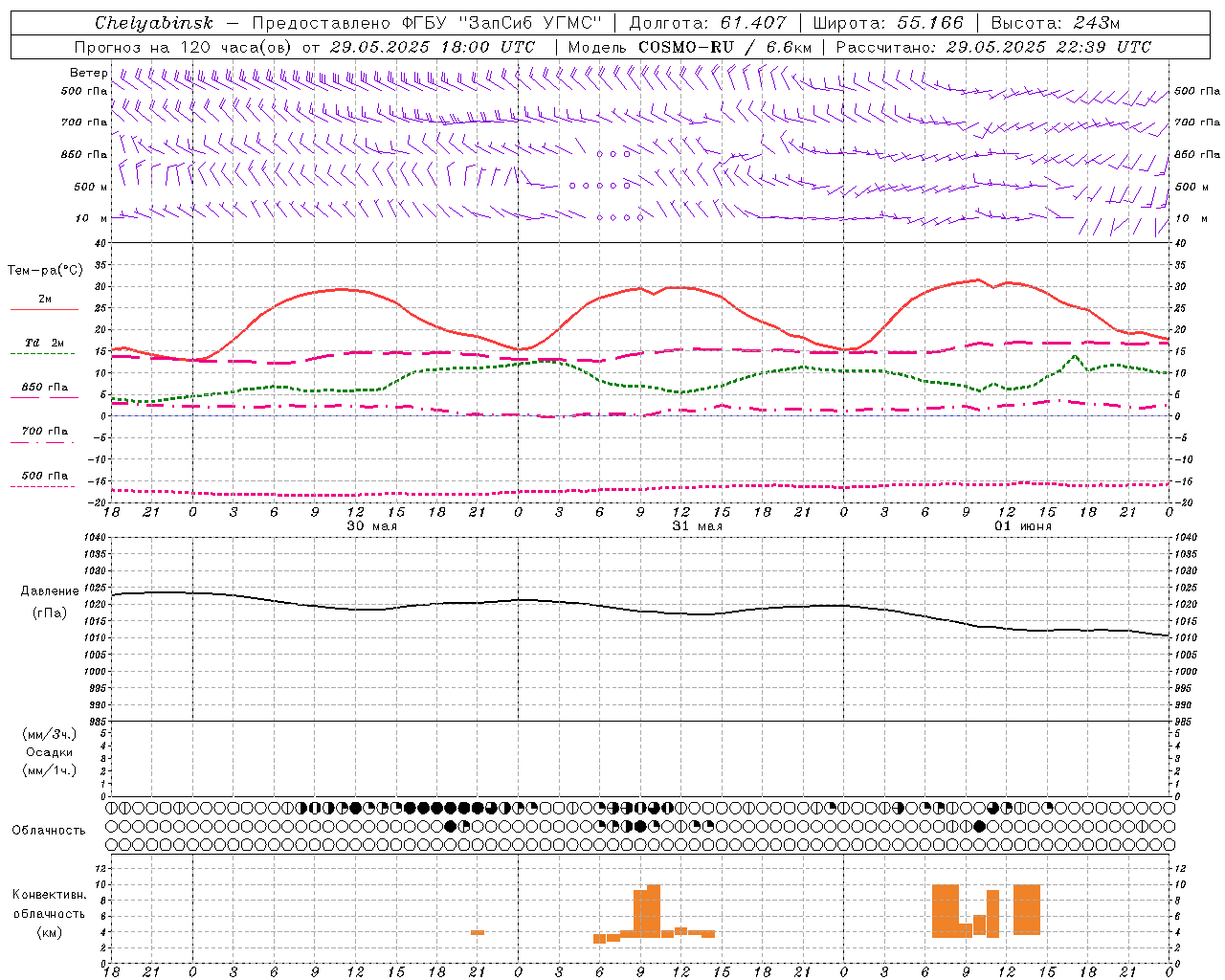
Task: Click the Тем-ра(°C) temperature panel label
Action: pyautogui.click(x=45, y=271)
